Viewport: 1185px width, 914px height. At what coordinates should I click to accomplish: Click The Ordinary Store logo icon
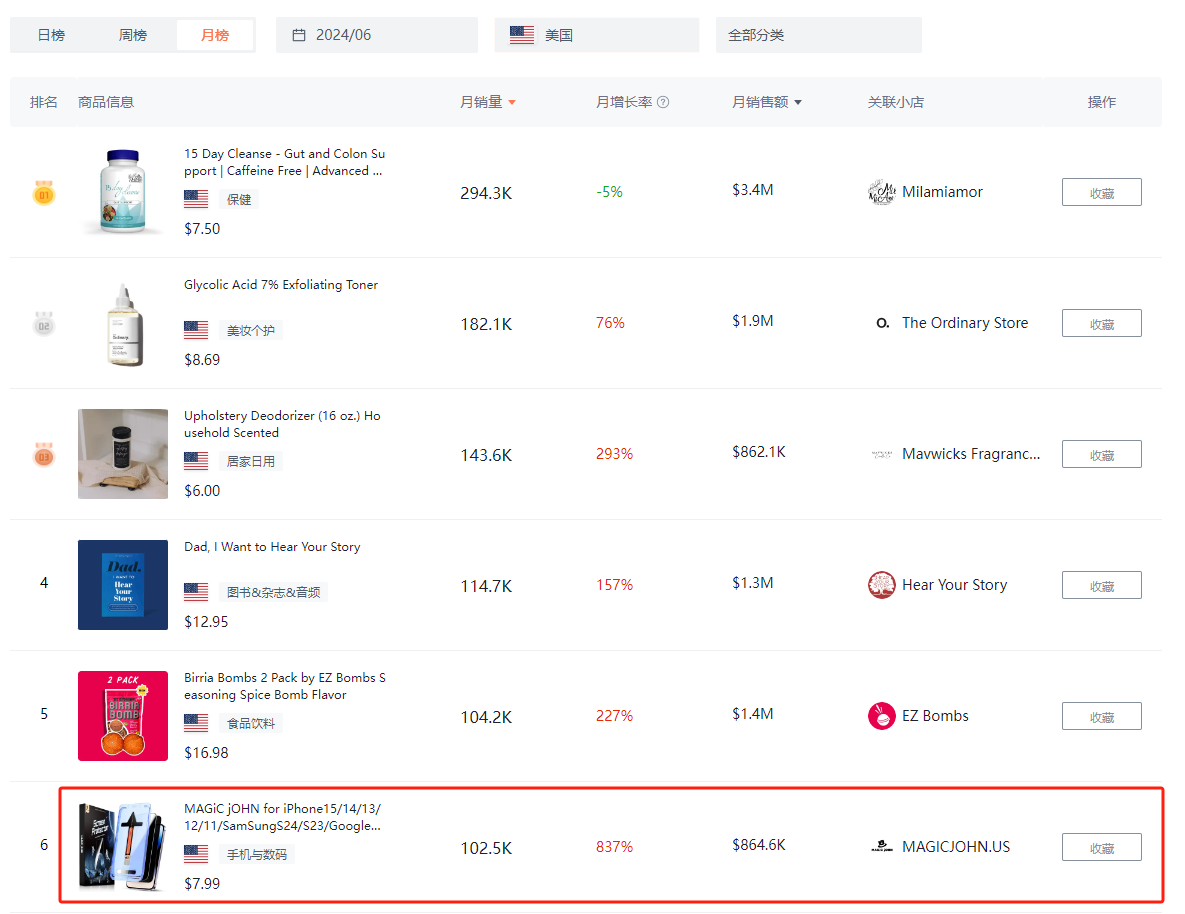(x=882, y=323)
